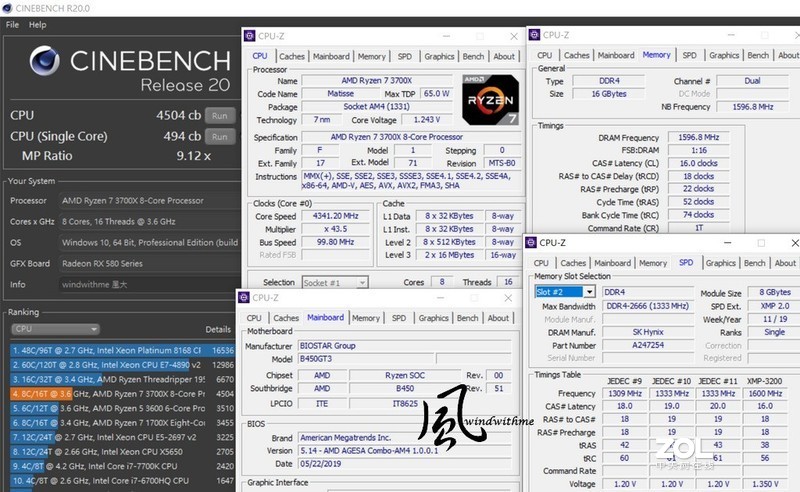Select the Intel Xeon X5650 ranking entry
Screen dimensions: 800x492
[x=122, y=452]
